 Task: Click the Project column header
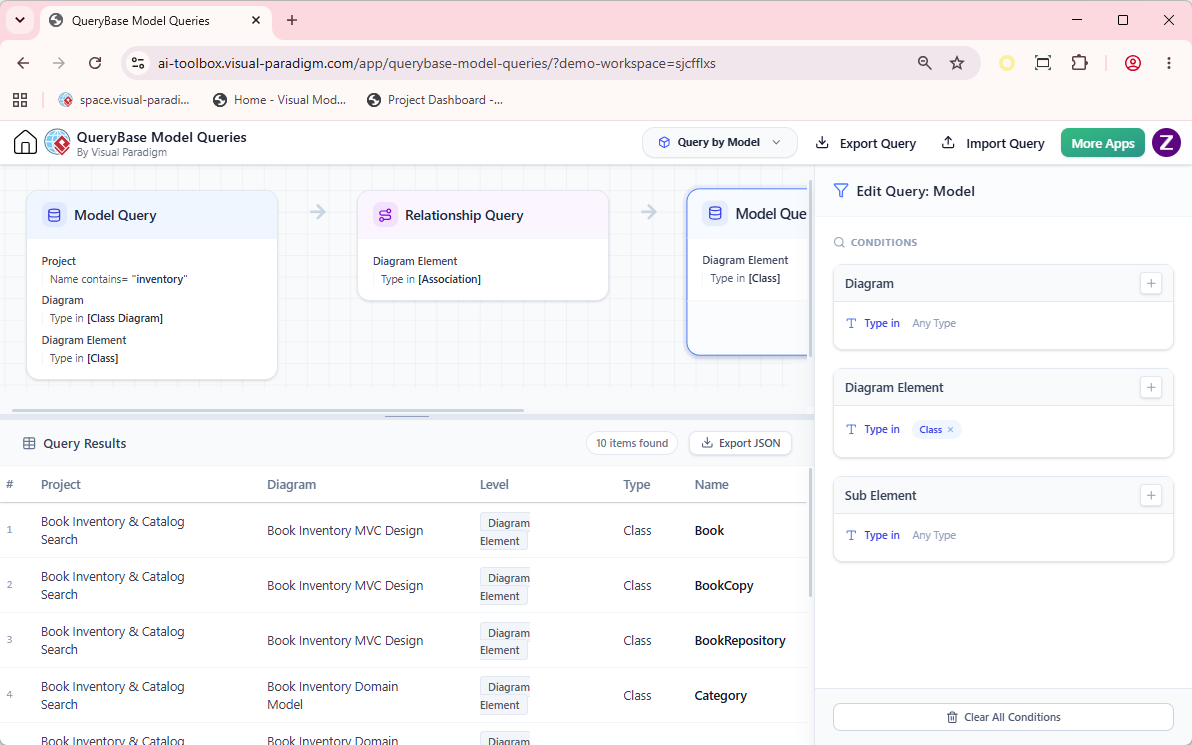(61, 484)
